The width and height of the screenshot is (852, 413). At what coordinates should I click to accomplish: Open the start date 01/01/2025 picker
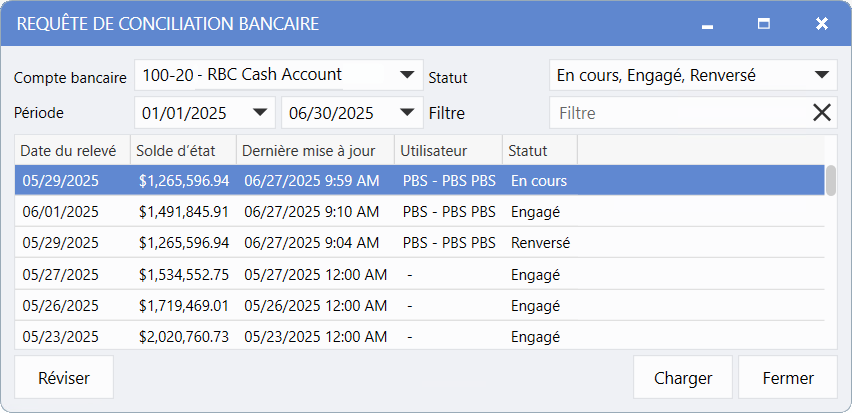pos(262,113)
